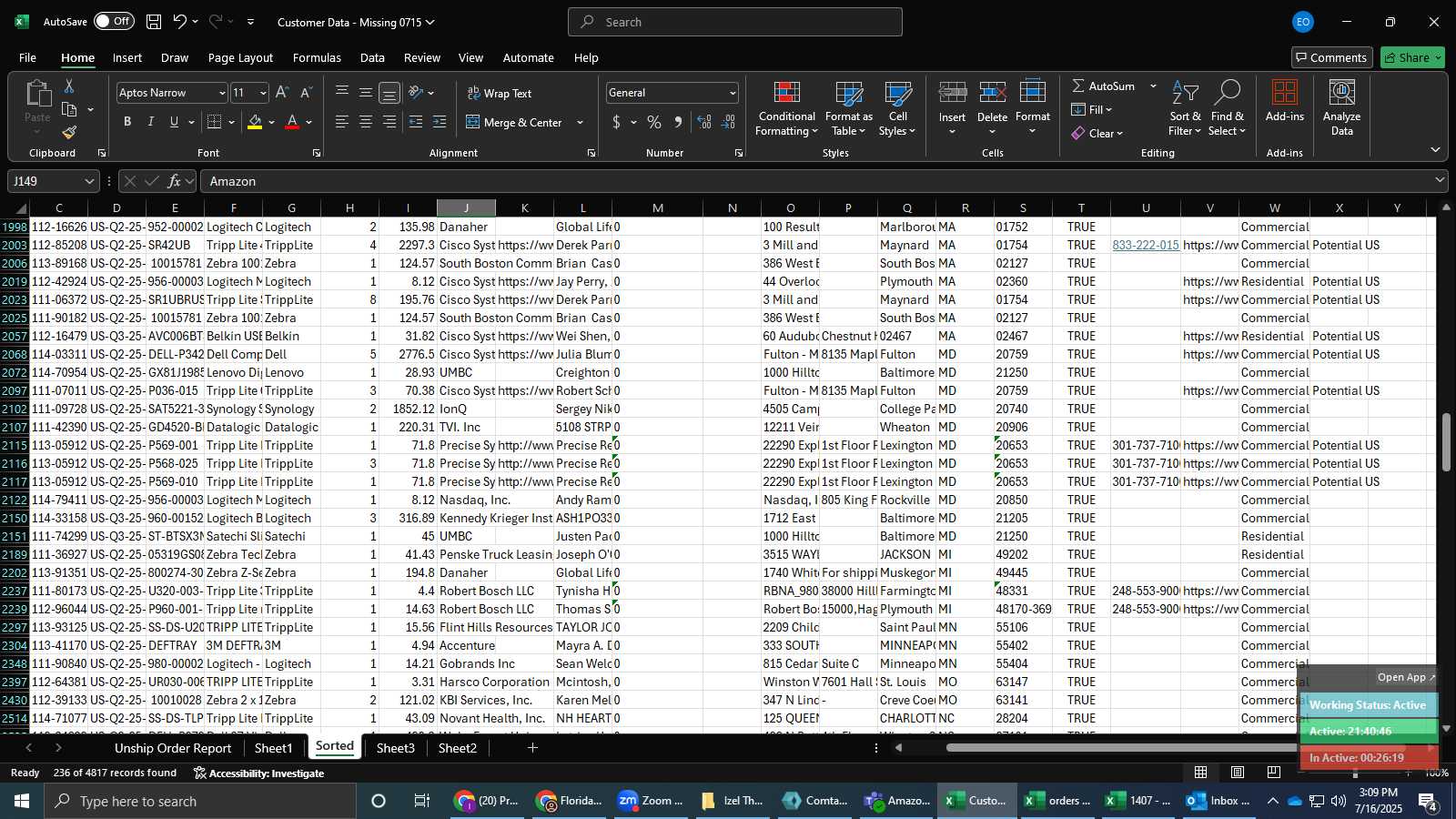
Task: Click the Delete cells icon
Action: [x=992, y=93]
